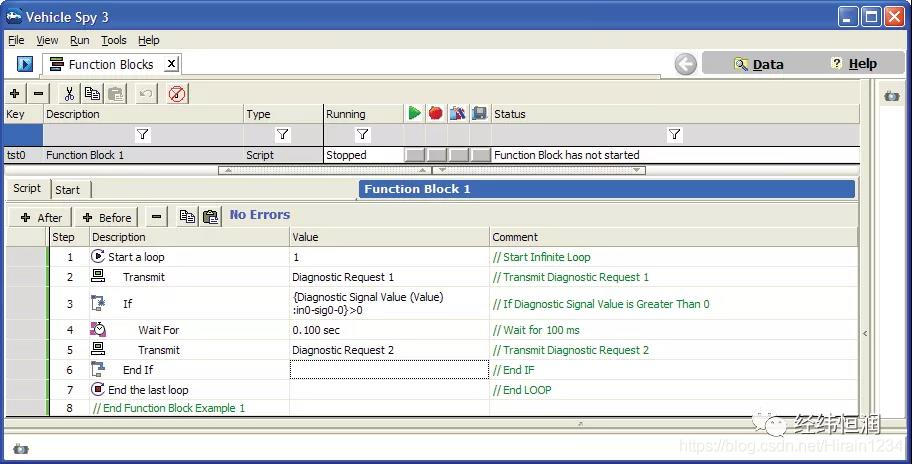Select the Function Block 1 row description
This screenshot has height=464, width=912.
[144, 155]
